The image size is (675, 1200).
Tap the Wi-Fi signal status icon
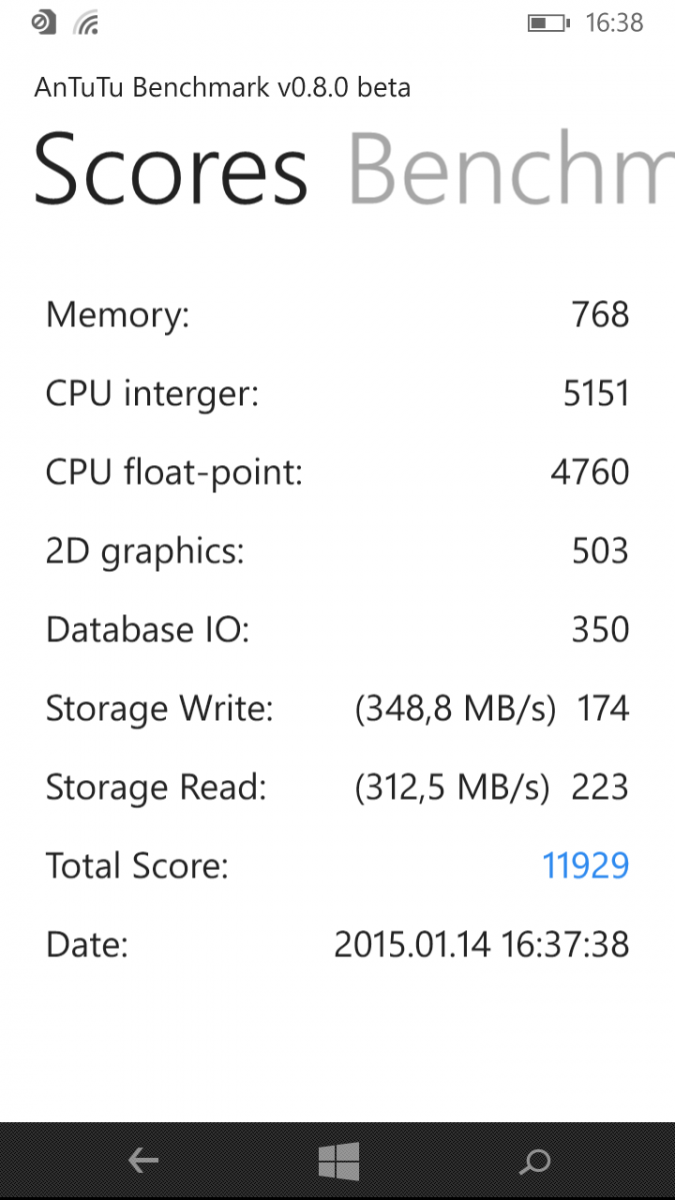tap(85, 23)
